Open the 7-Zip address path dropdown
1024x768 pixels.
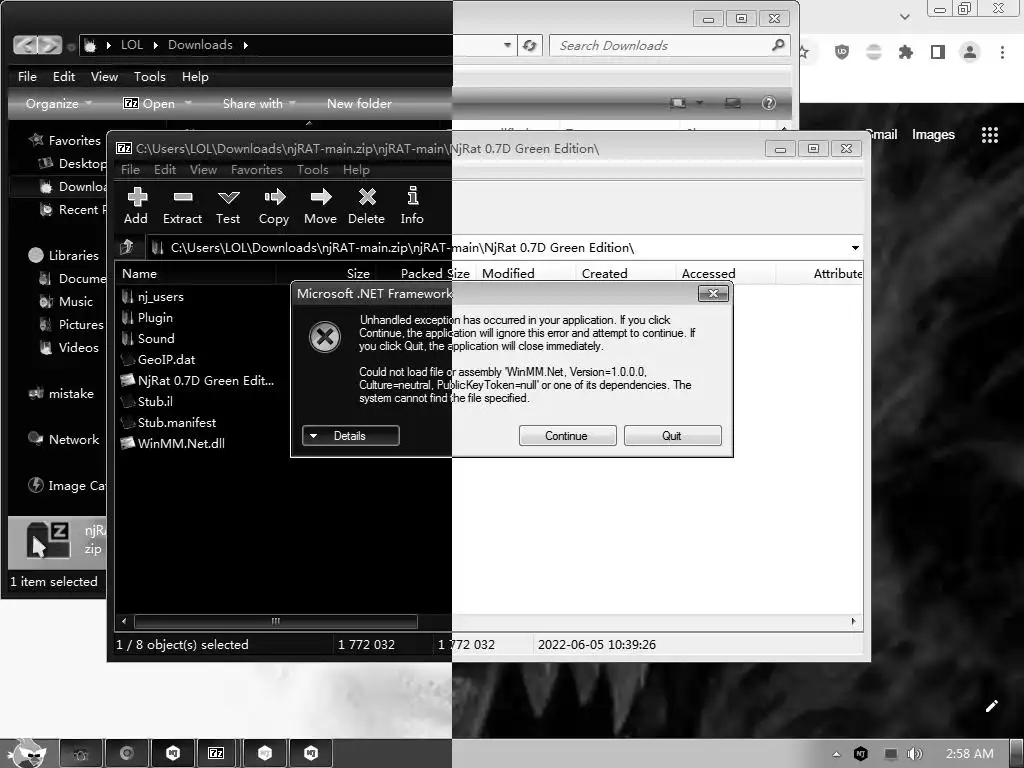855,248
